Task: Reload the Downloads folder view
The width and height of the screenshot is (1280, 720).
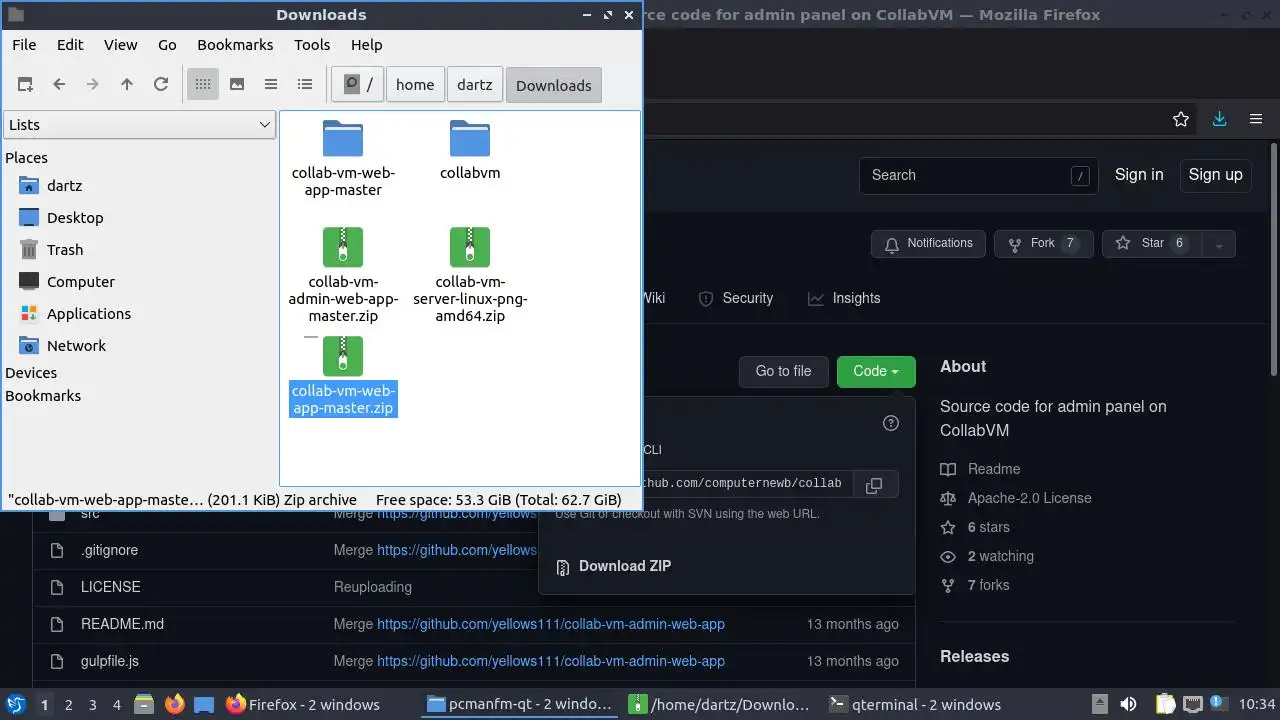Action: point(161,85)
